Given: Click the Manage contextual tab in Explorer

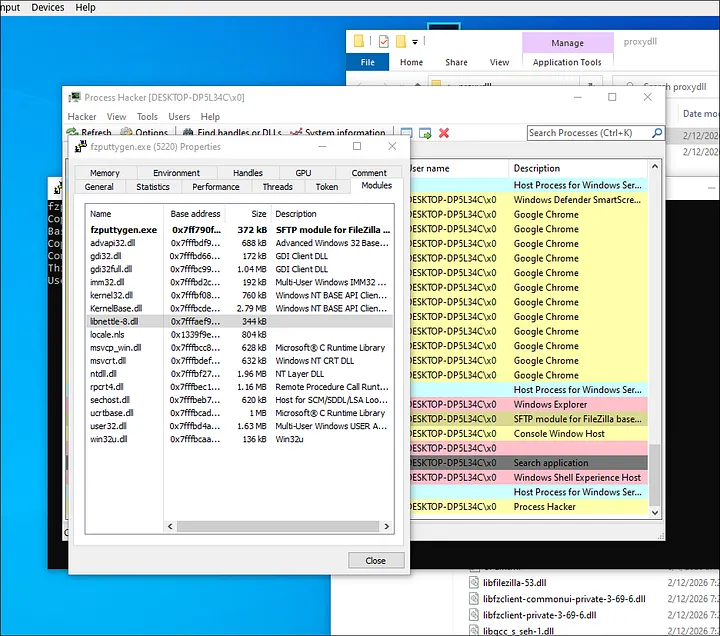Looking at the screenshot, I should 568,43.
